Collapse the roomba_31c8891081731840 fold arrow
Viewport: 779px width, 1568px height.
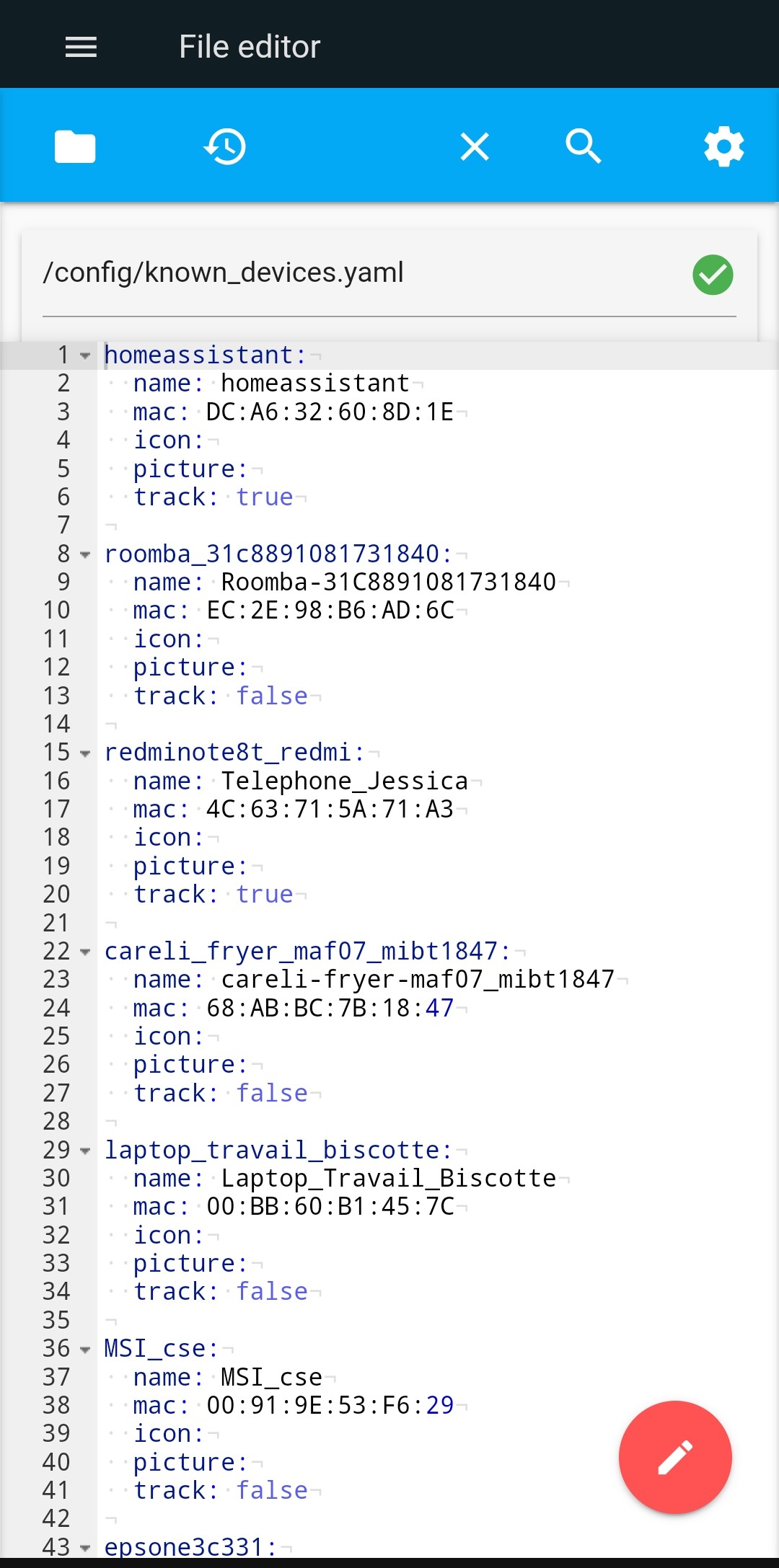(x=85, y=554)
